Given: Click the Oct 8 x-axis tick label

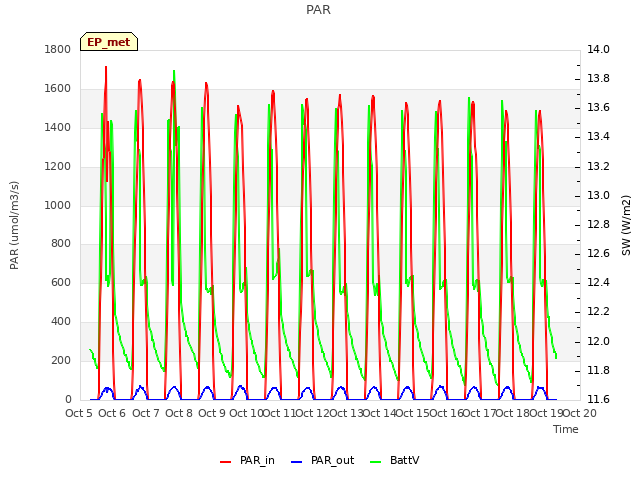Looking at the screenshot, I should [179, 413].
